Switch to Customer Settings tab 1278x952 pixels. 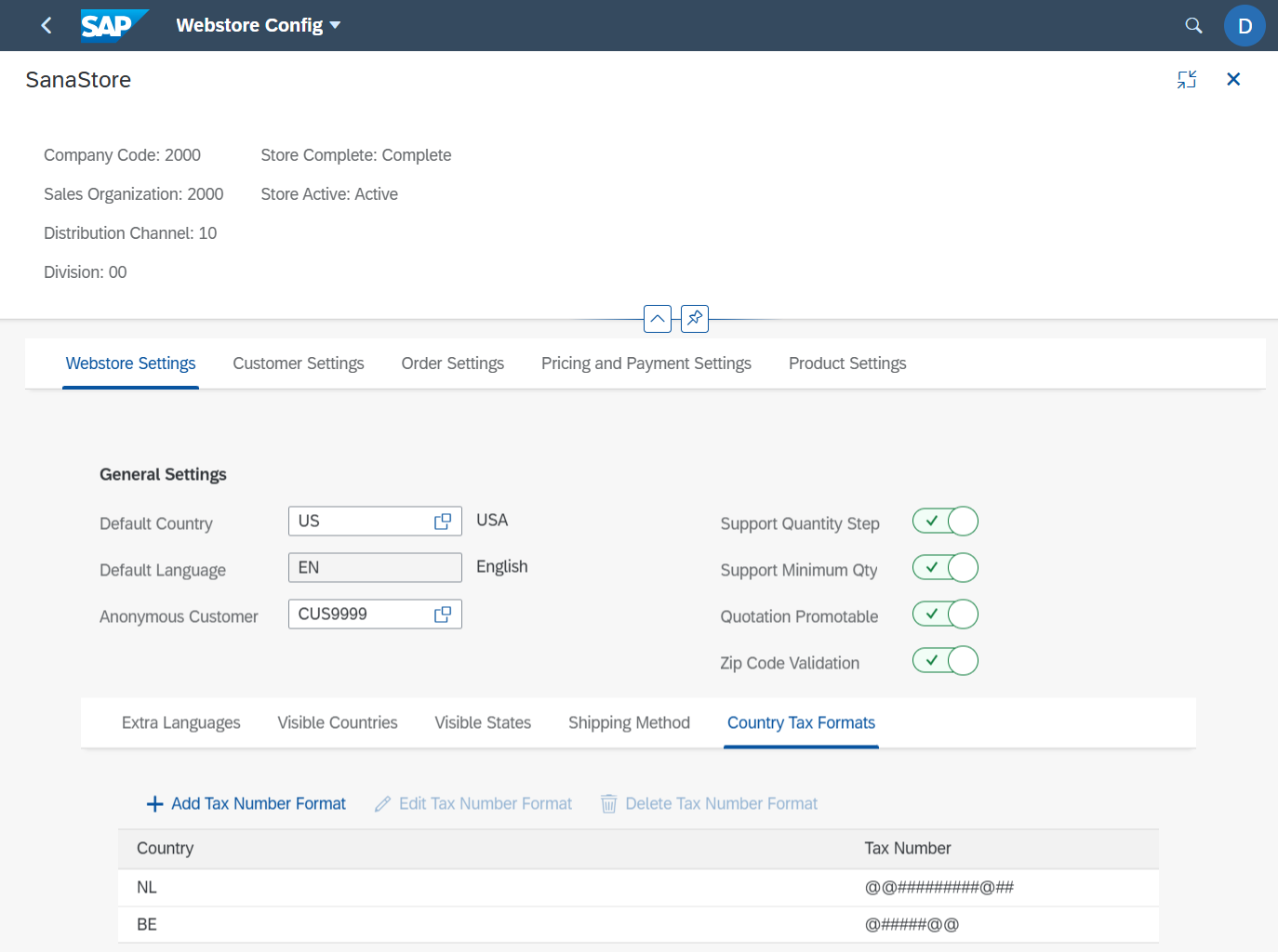point(298,364)
